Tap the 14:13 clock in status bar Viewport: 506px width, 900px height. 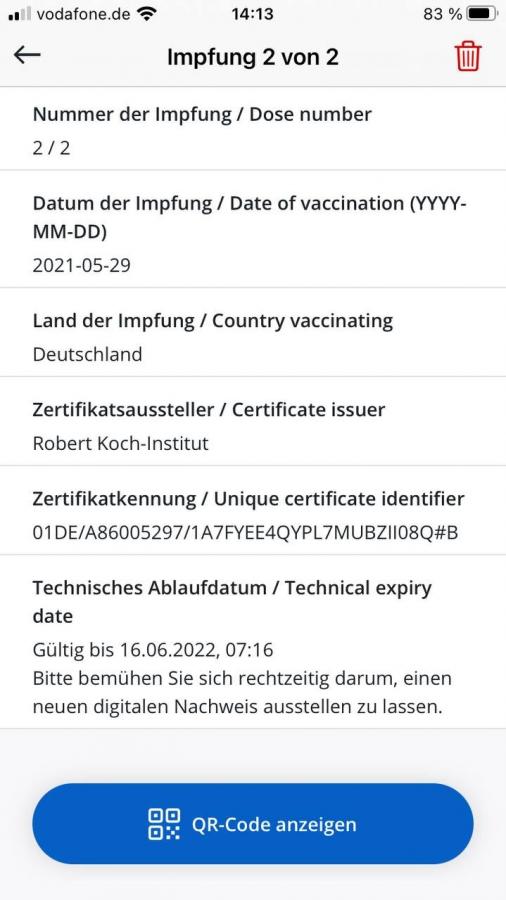[x=252, y=14]
